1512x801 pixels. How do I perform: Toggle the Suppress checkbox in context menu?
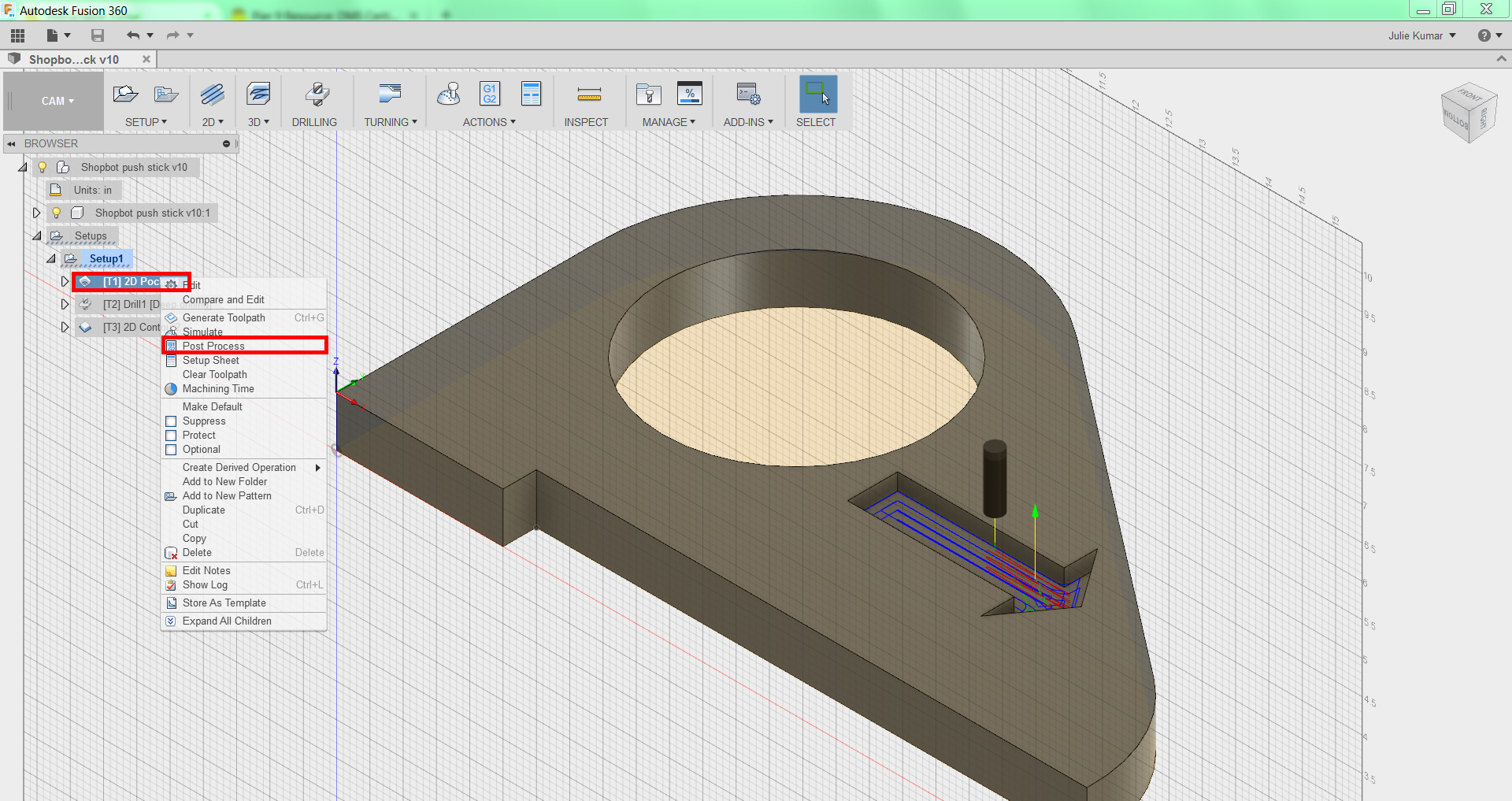coord(171,421)
